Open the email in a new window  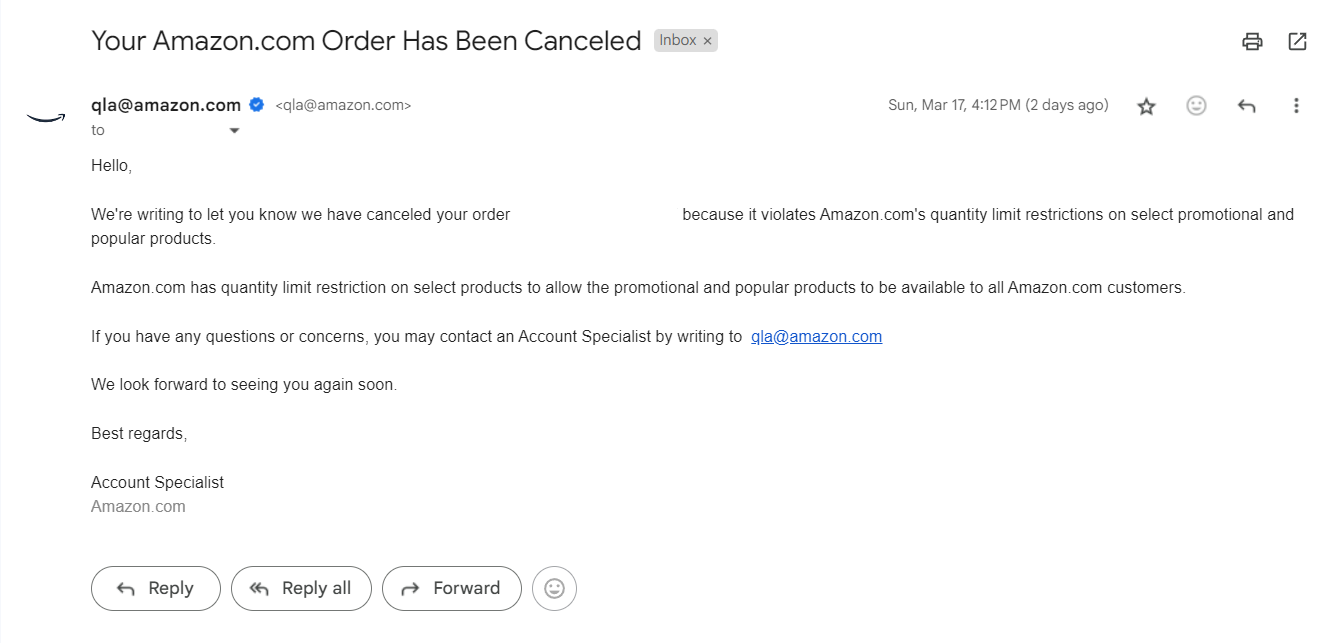coord(1297,41)
